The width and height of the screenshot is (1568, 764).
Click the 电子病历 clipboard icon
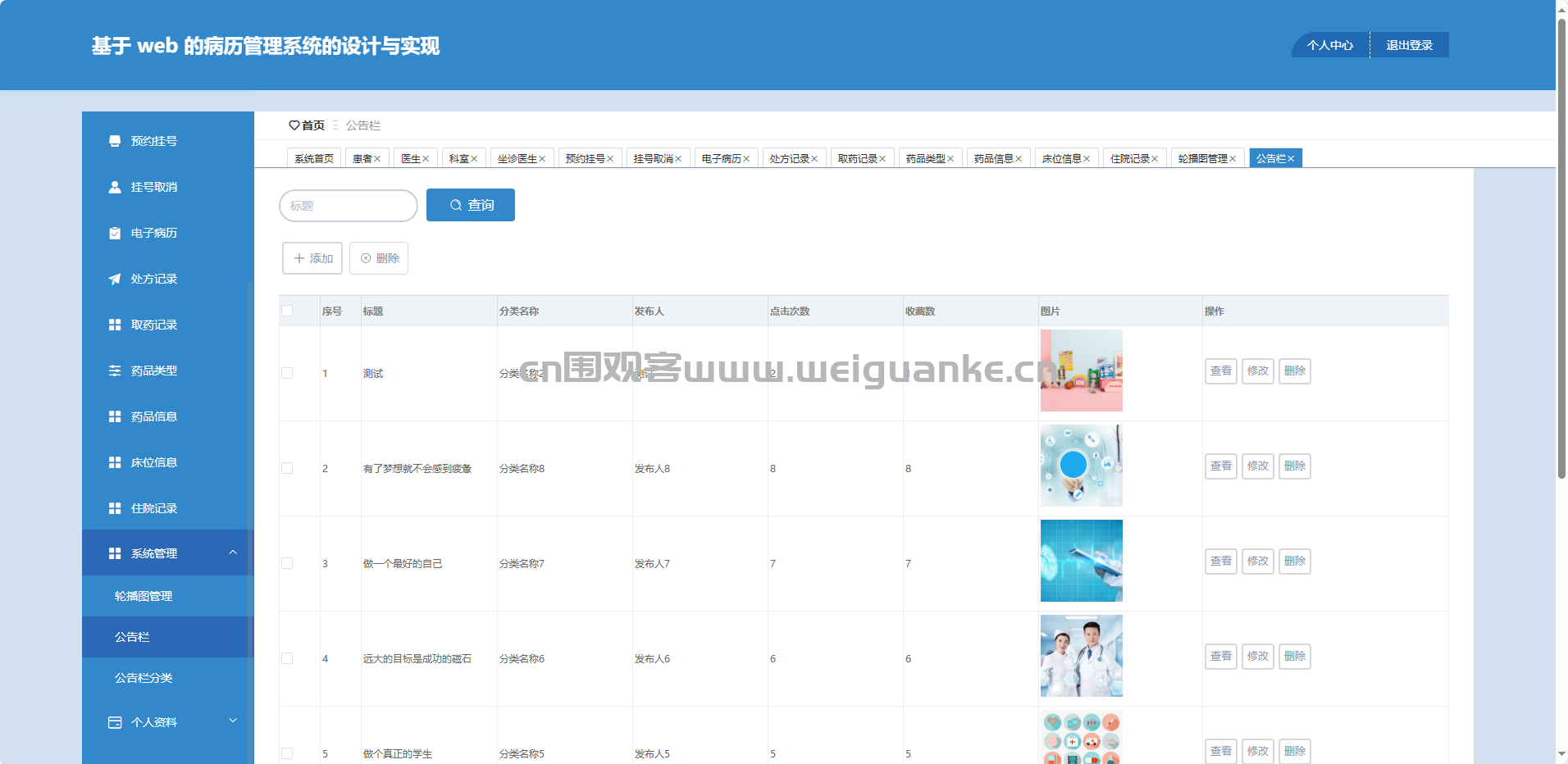click(x=115, y=233)
